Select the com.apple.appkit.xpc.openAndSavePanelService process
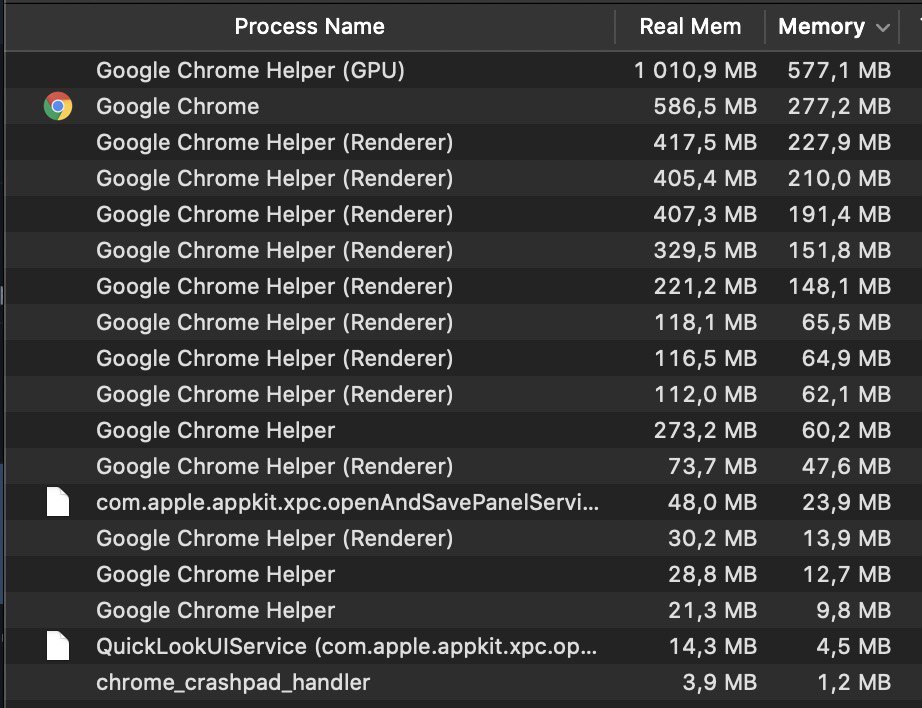Image resolution: width=922 pixels, height=708 pixels. (463, 502)
